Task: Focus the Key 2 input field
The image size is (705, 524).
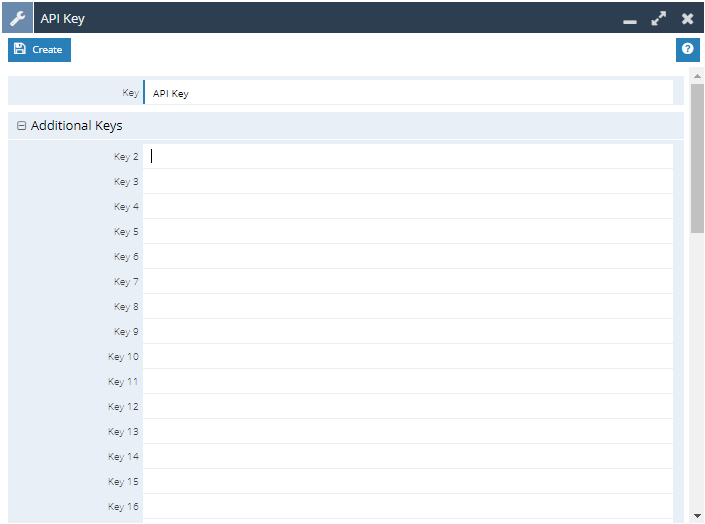Action: pos(408,156)
